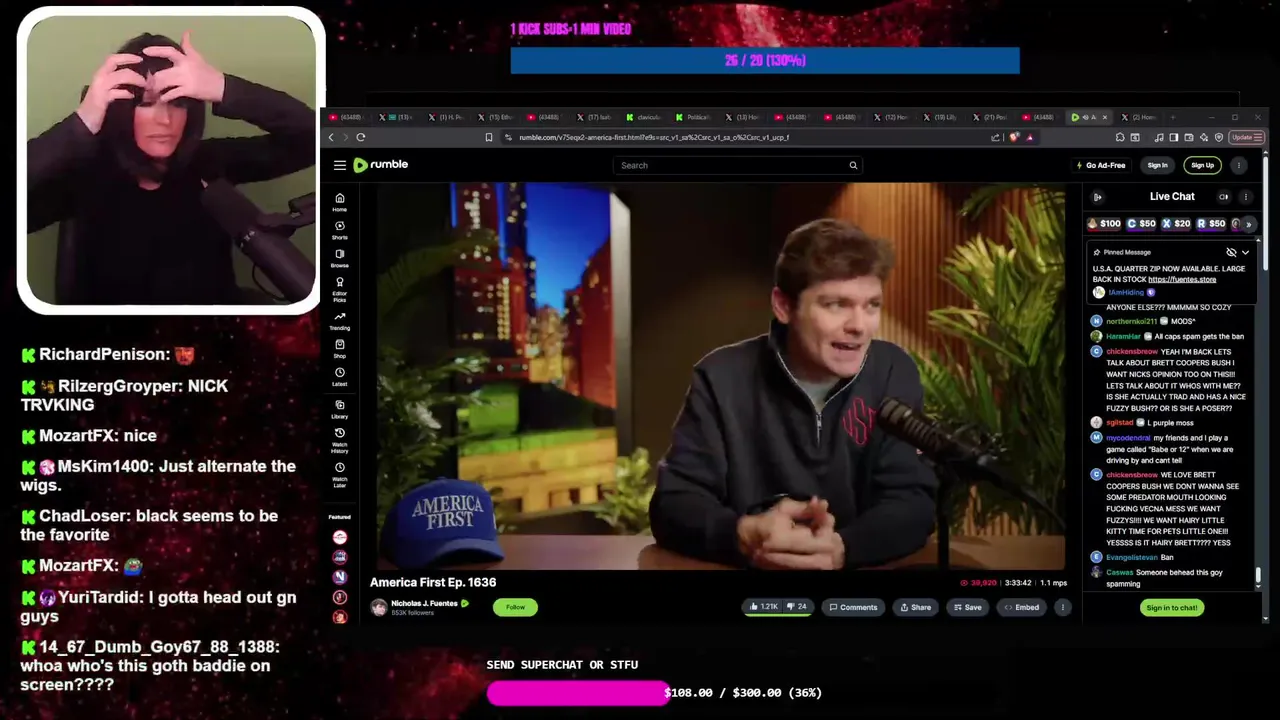
Task: Open Editor Picks in the sidebar
Action: [x=340, y=289]
